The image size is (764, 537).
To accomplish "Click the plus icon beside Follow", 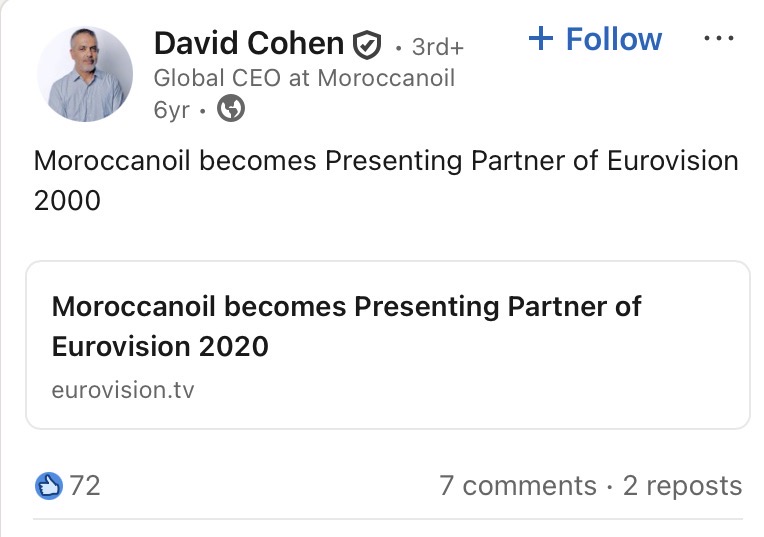I will [541, 38].
